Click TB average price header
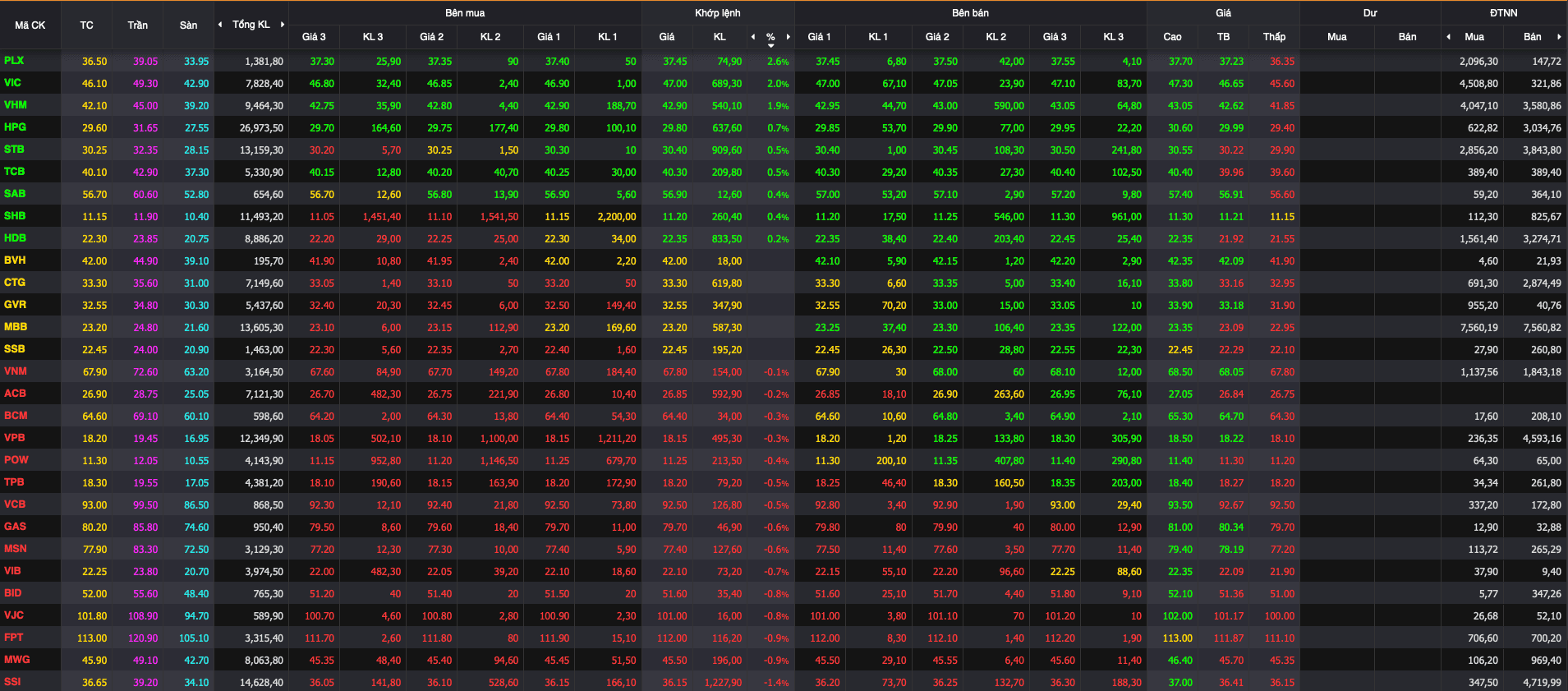 click(x=1224, y=37)
